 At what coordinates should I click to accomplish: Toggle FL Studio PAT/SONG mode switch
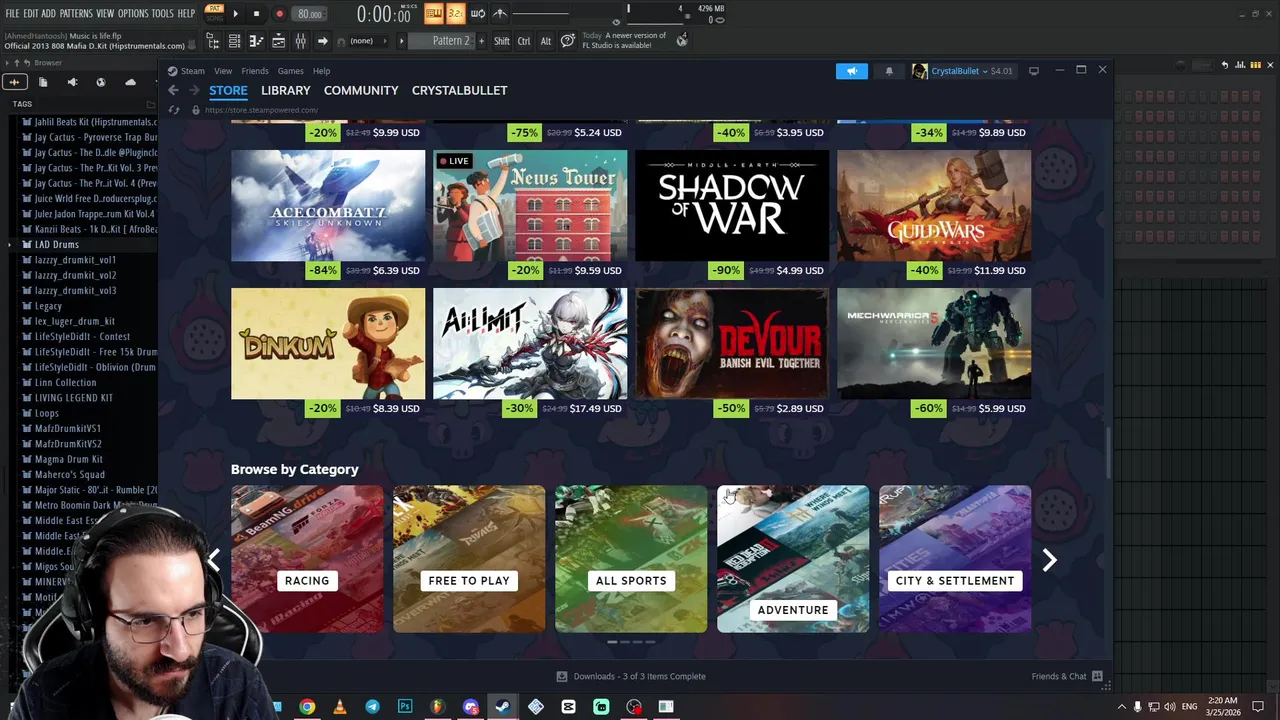point(214,13)
